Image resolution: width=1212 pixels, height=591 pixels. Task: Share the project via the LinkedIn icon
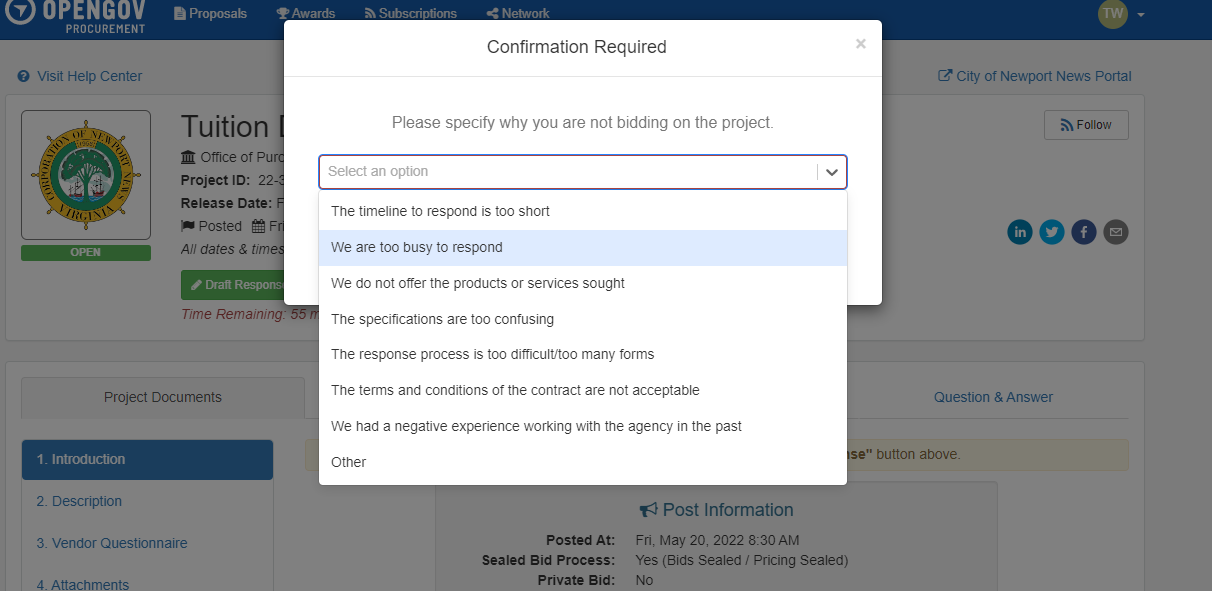(x=1020, y=231)
